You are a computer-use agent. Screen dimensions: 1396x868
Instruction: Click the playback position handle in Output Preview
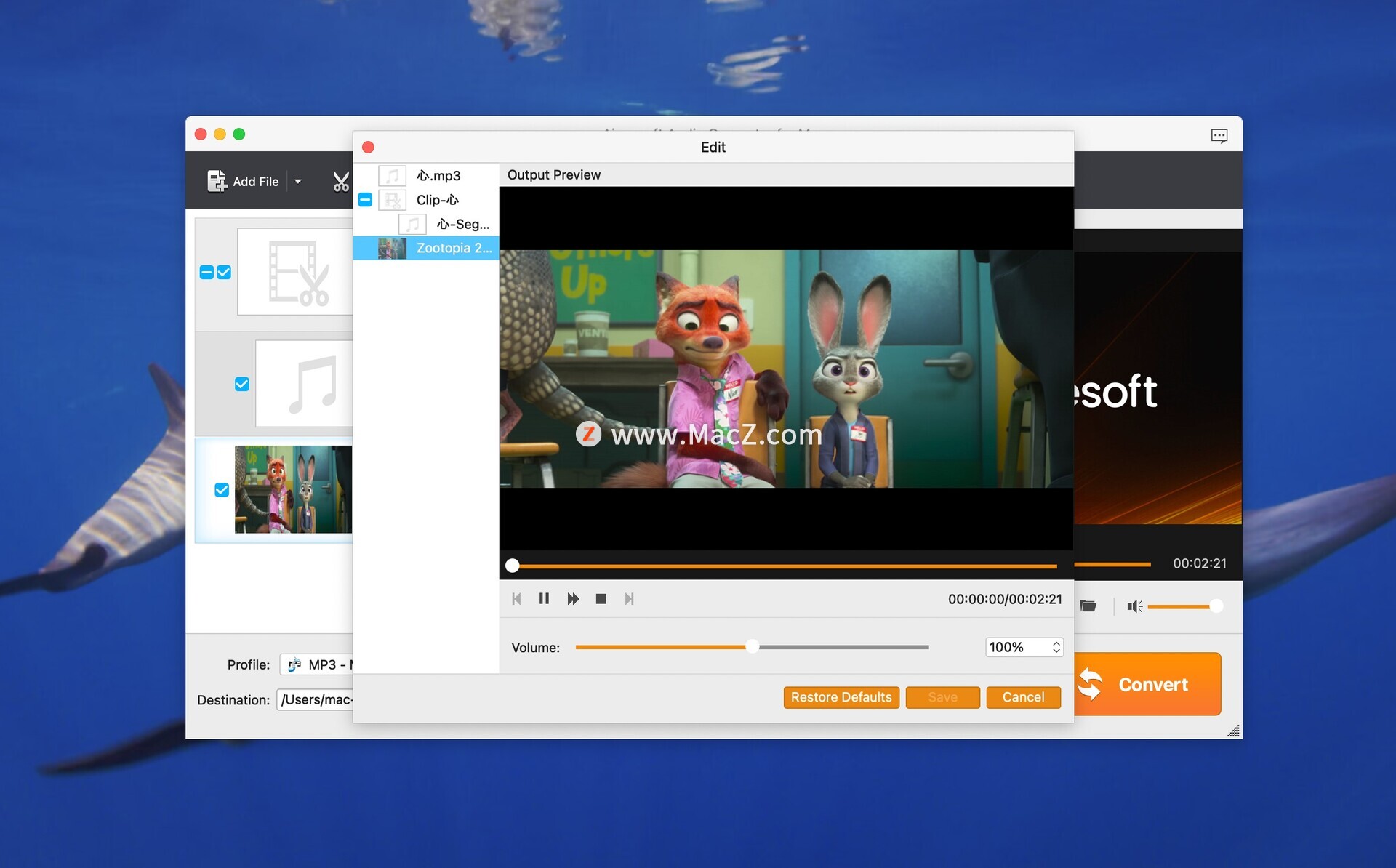513,566
